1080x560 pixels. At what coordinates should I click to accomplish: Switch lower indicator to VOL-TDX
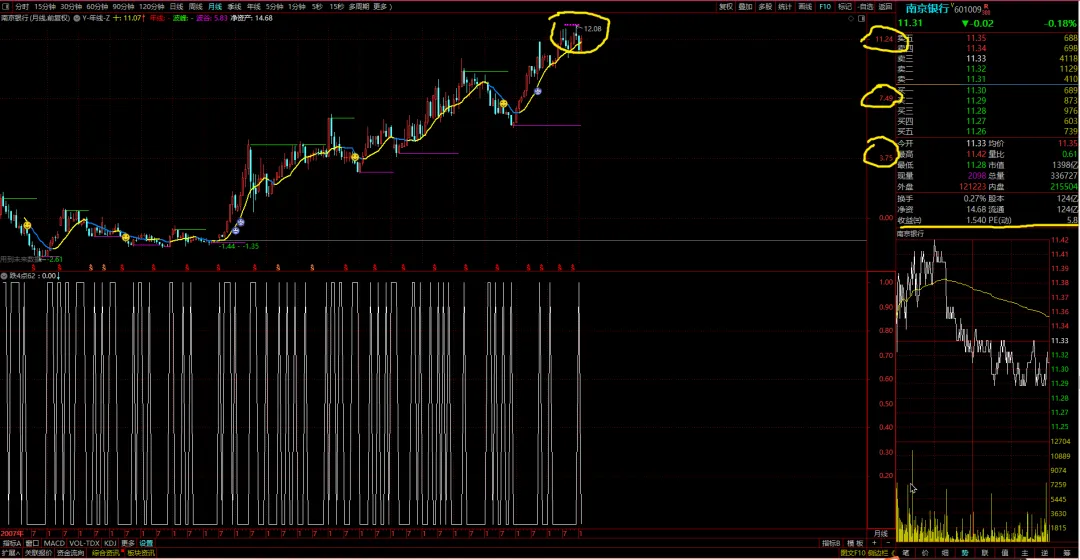tap(85, 543)
